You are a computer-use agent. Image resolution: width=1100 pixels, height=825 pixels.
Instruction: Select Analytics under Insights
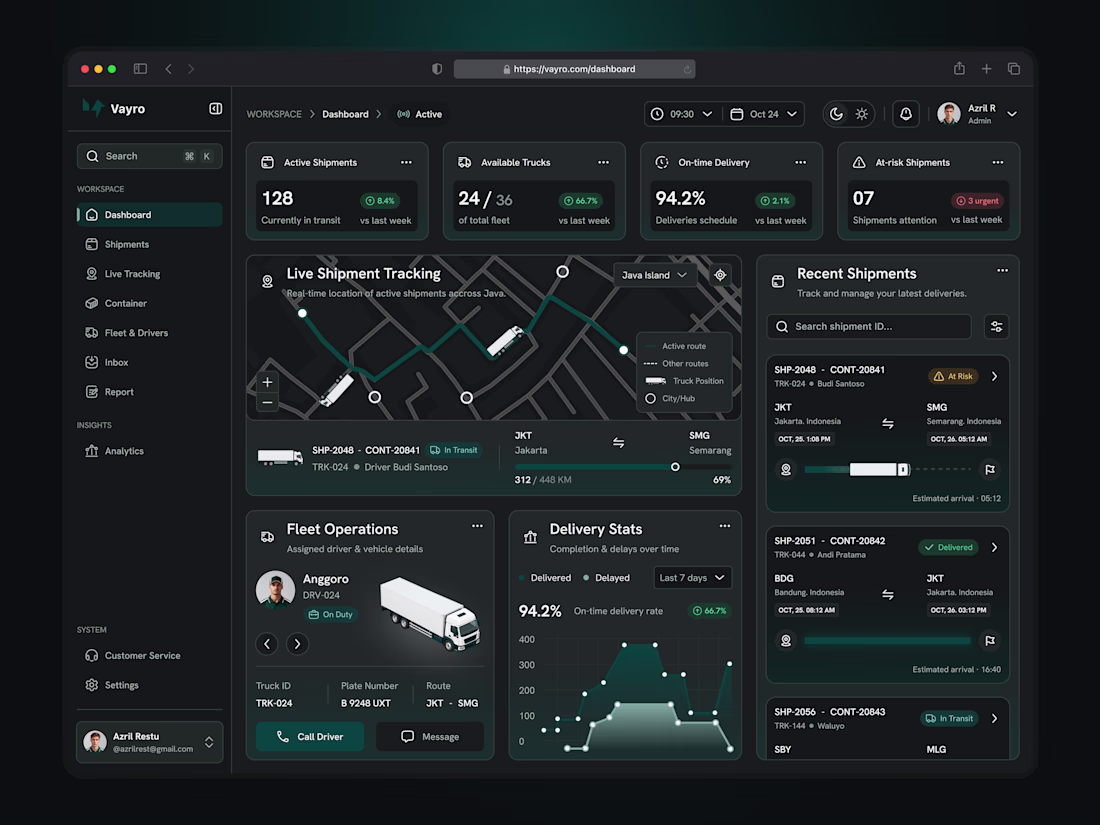[149, 451]
